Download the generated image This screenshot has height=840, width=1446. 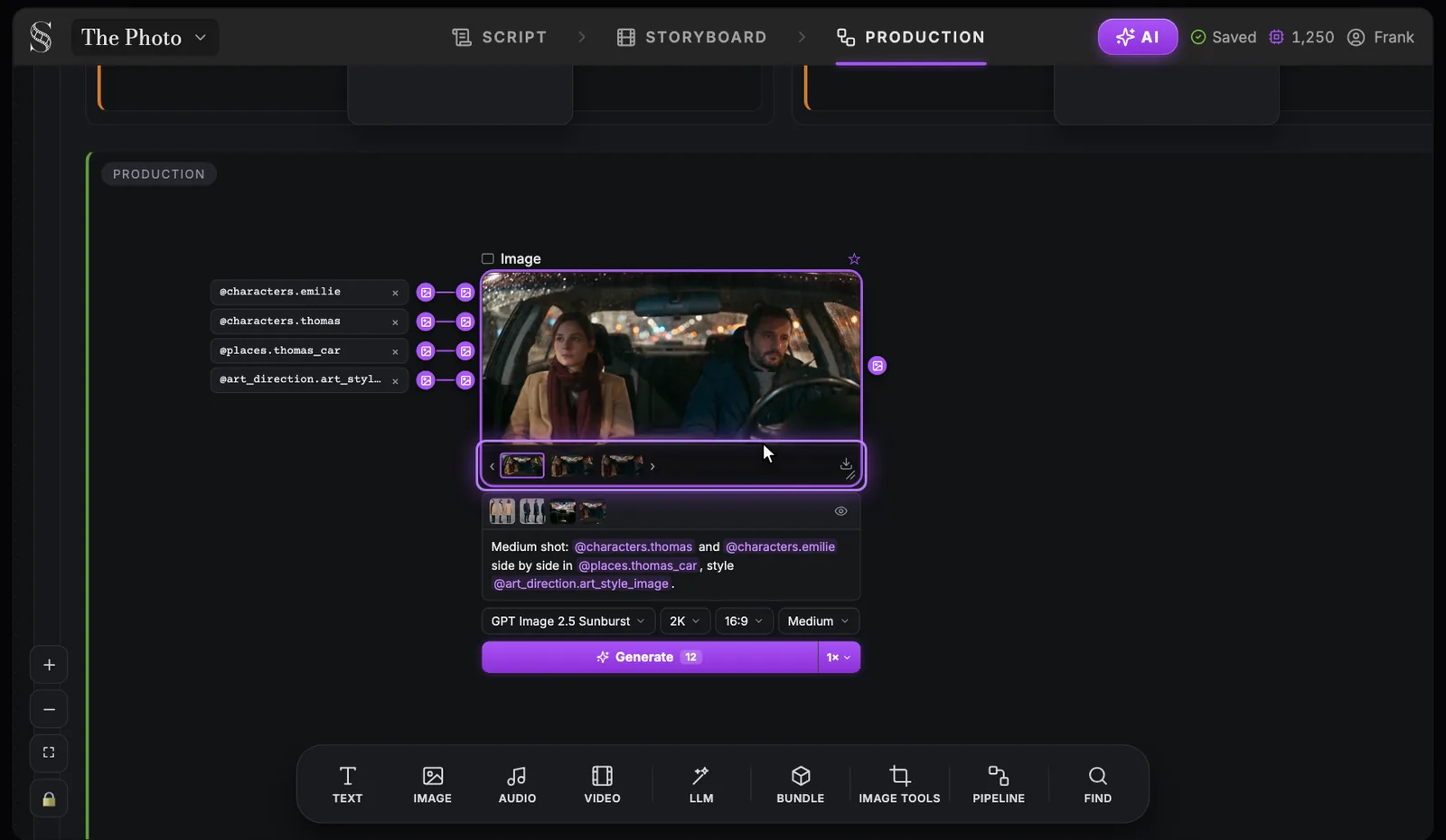click(846, 463)
